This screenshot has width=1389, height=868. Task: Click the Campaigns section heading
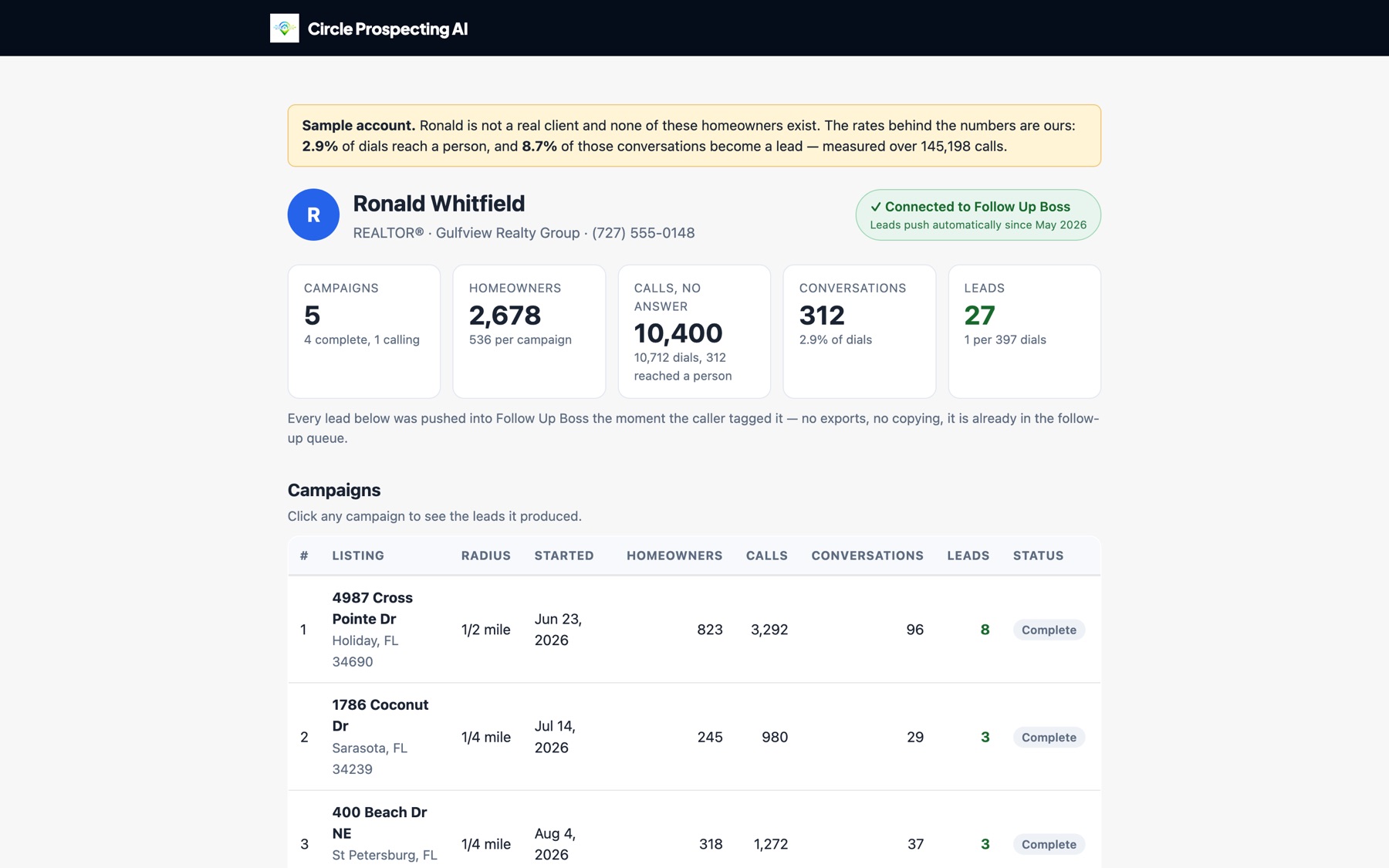click(334, 490)
